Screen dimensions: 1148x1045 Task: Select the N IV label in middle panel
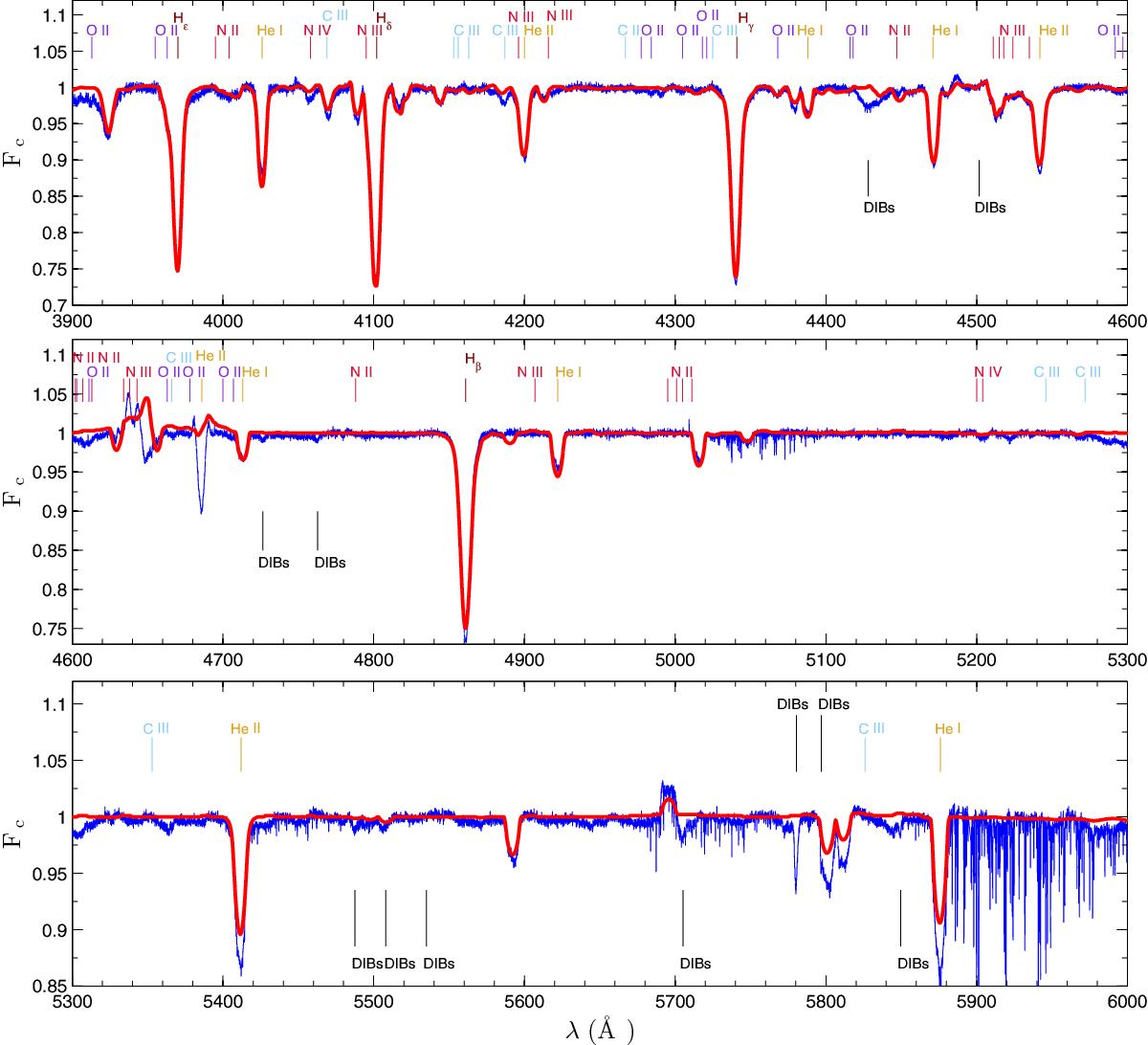[987, 372]
